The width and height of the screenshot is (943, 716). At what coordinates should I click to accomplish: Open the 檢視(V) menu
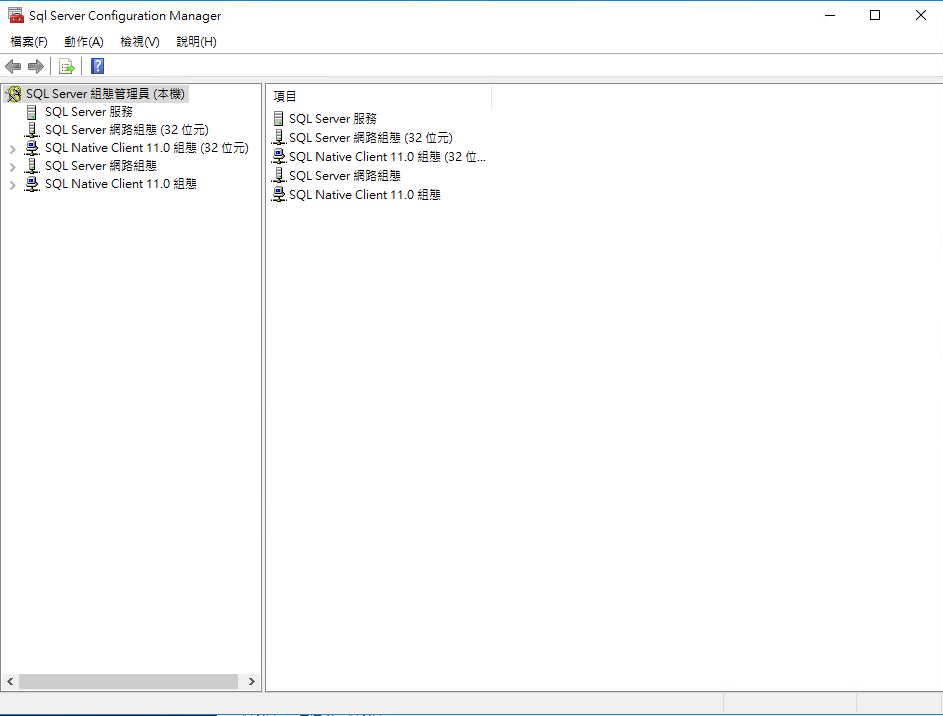[140, 41]
